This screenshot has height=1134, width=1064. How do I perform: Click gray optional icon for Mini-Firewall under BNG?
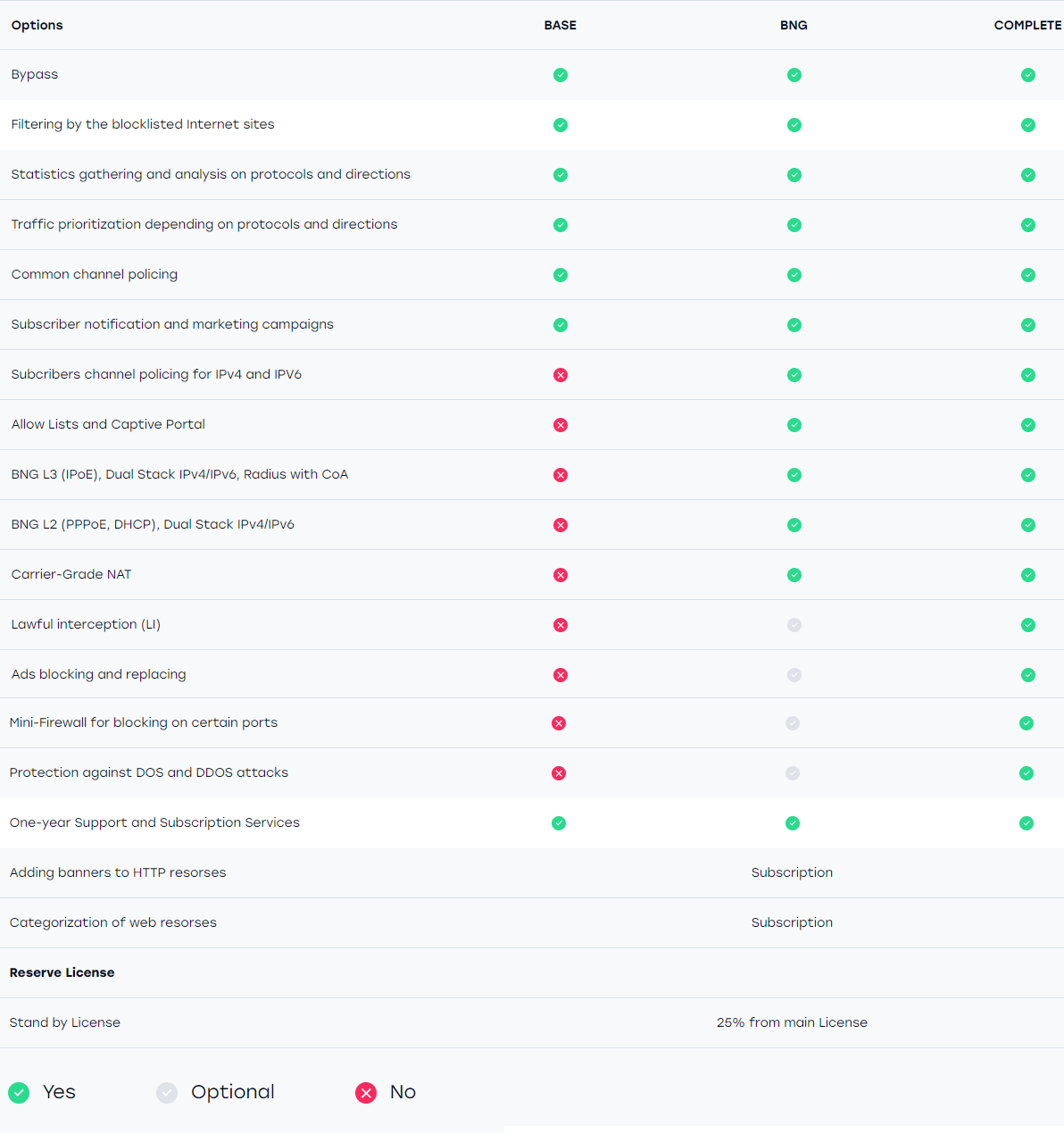click(x=793, y=723)
